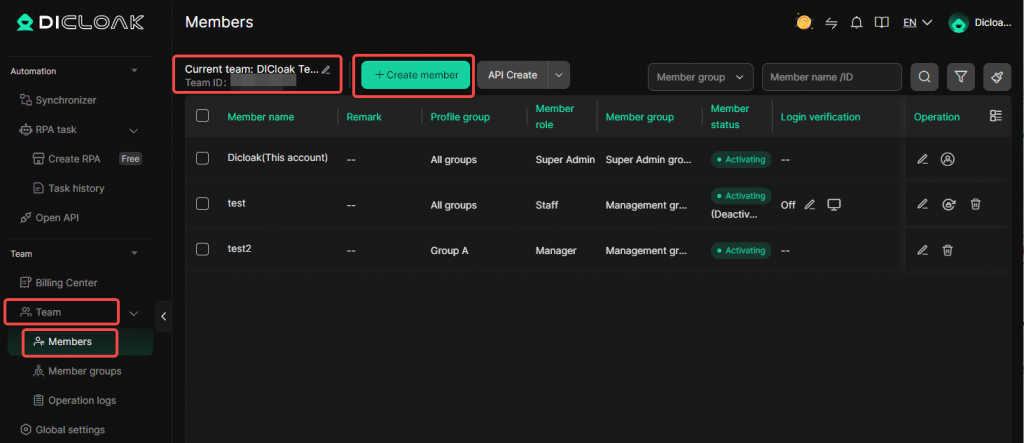Open the notifications bell
This screenshot has height=443, width=1024.
(x=856, y=23)
